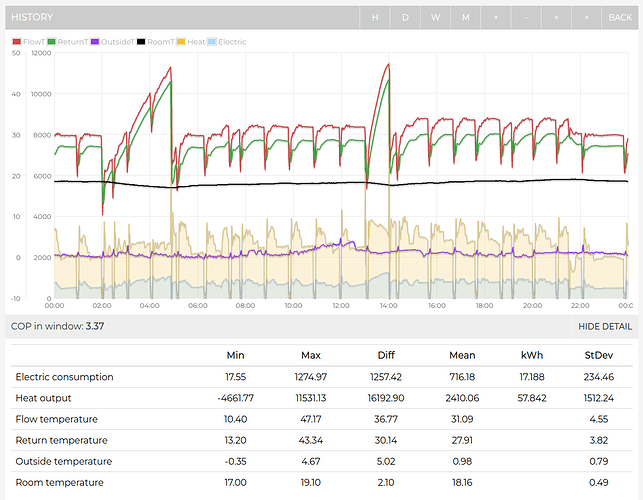This screenshot has width=643, height=500.
Task: Select the OutsideT legend label
Action: point(118,42)
